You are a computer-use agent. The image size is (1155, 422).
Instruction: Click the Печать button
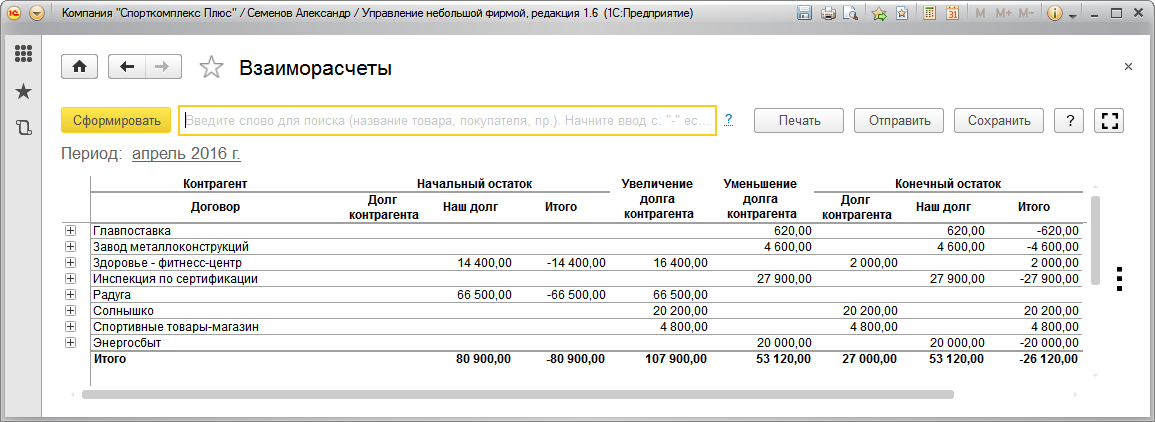tap(798, 121)
